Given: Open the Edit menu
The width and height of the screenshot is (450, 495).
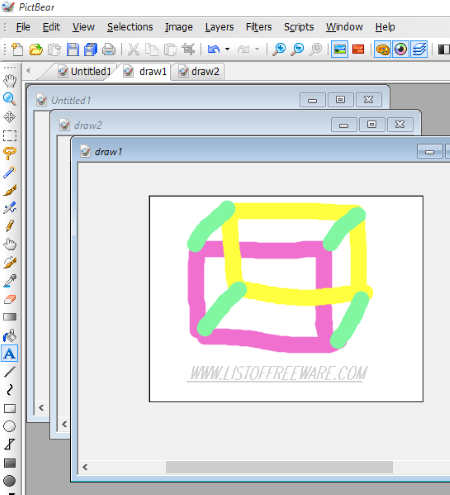Looking at the screenshot, I should (51, 27).
